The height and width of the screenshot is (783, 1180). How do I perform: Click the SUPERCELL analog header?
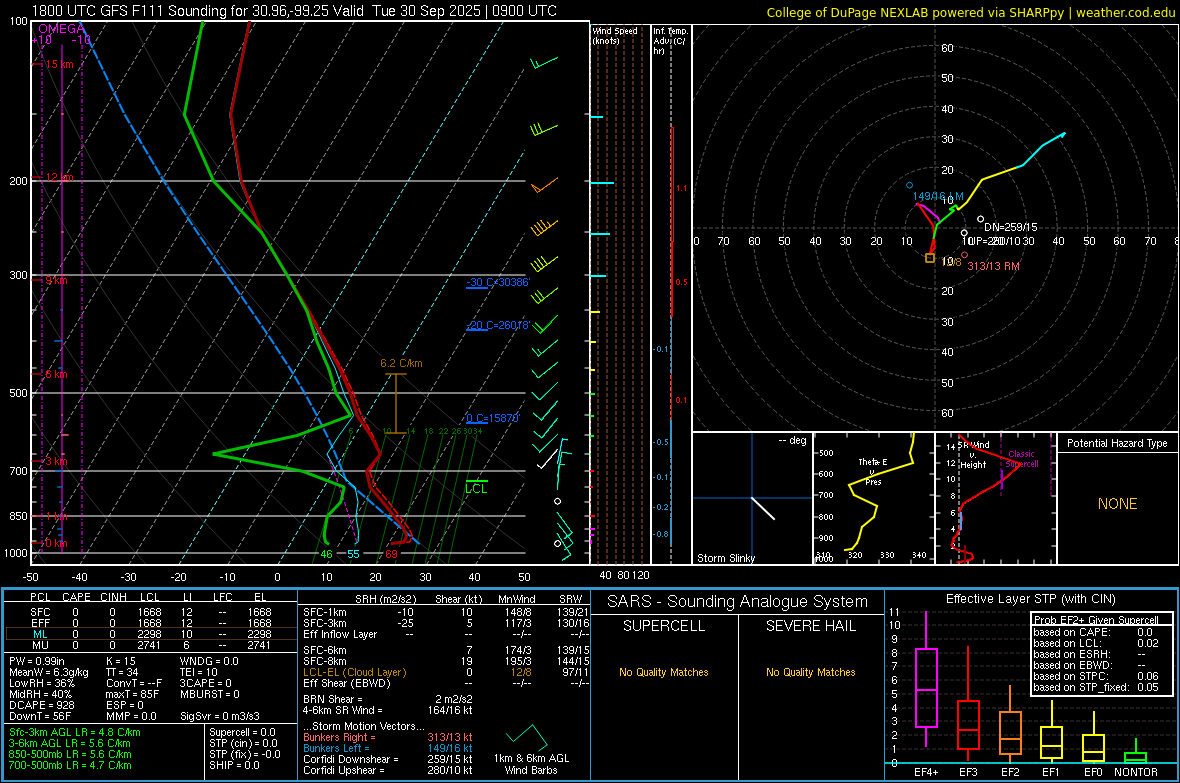point(664,626)
